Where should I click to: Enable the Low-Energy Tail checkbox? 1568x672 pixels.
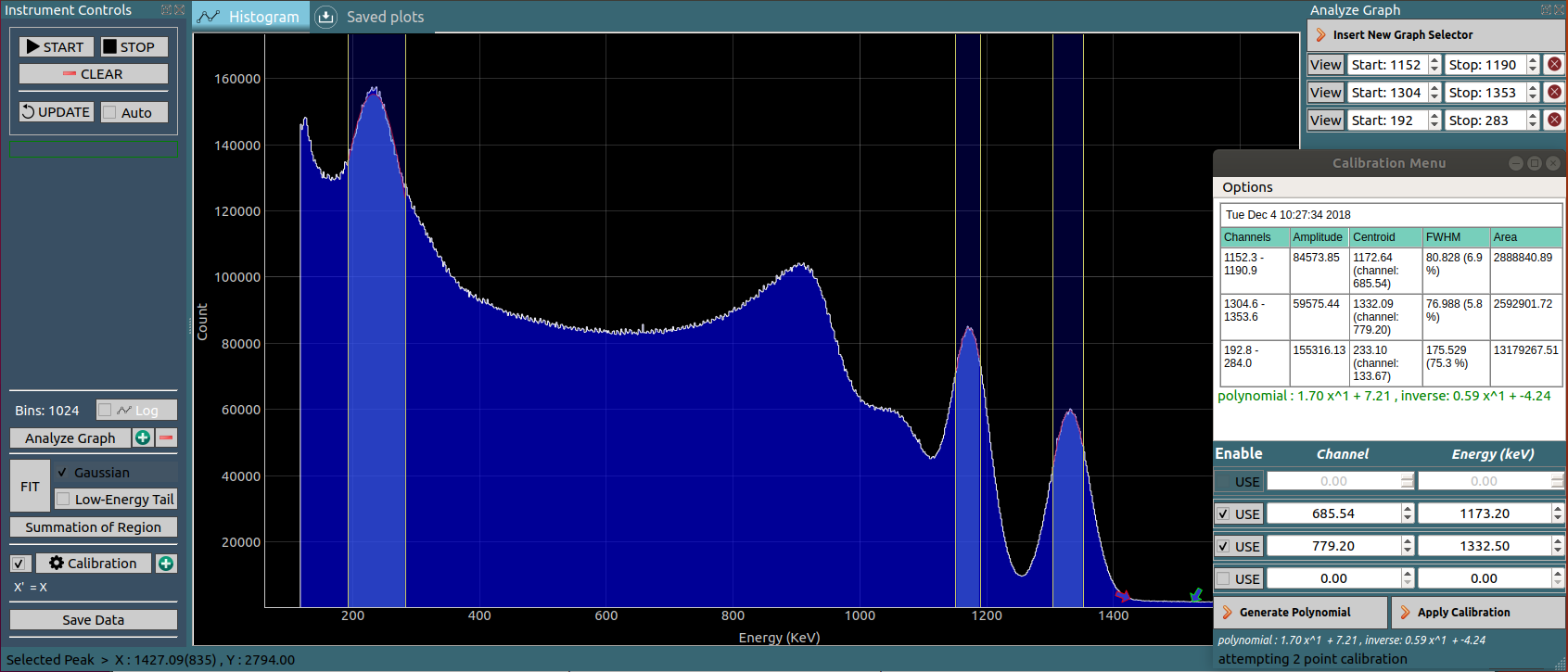point(115,500)
